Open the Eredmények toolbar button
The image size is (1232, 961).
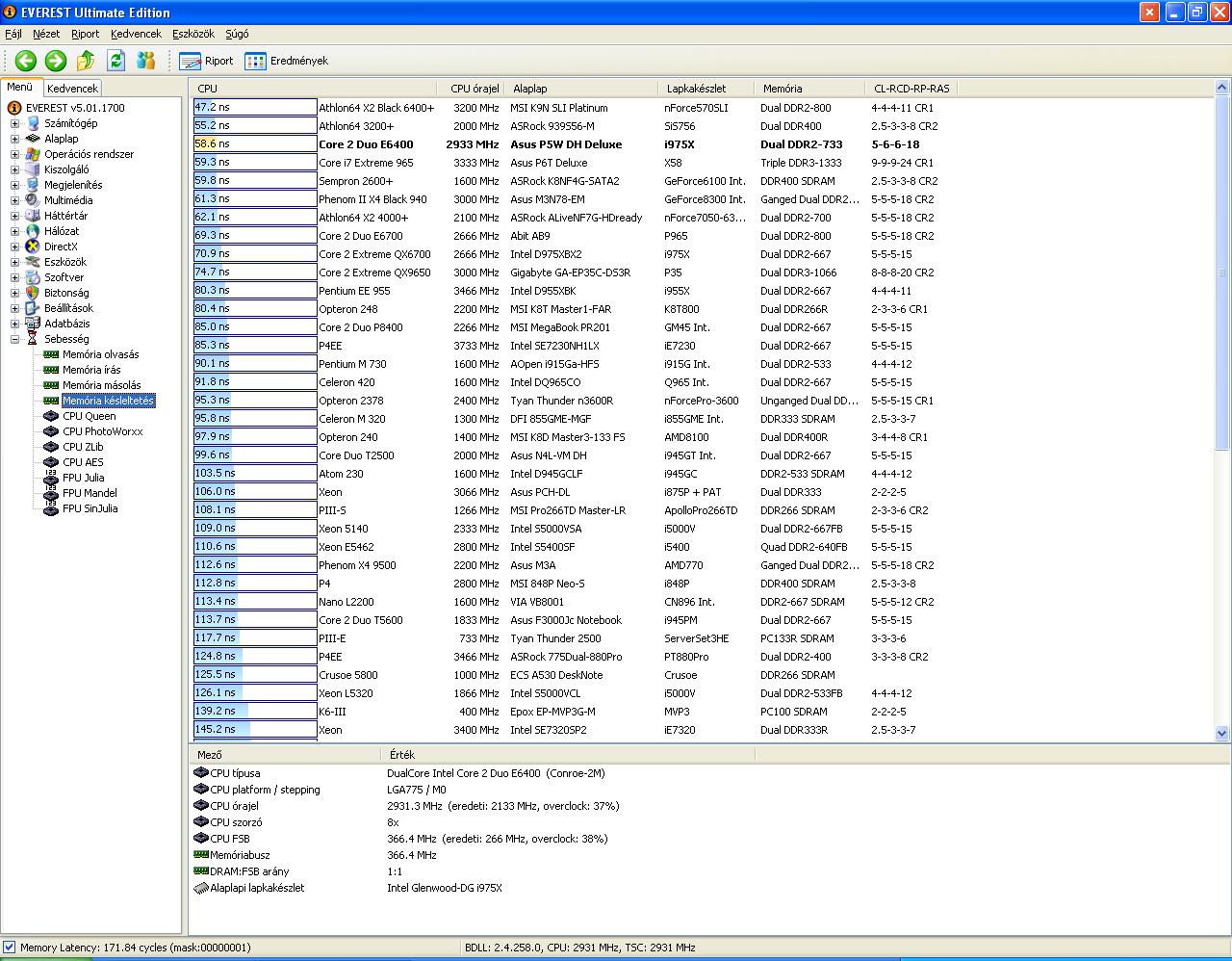click(286, 61)
